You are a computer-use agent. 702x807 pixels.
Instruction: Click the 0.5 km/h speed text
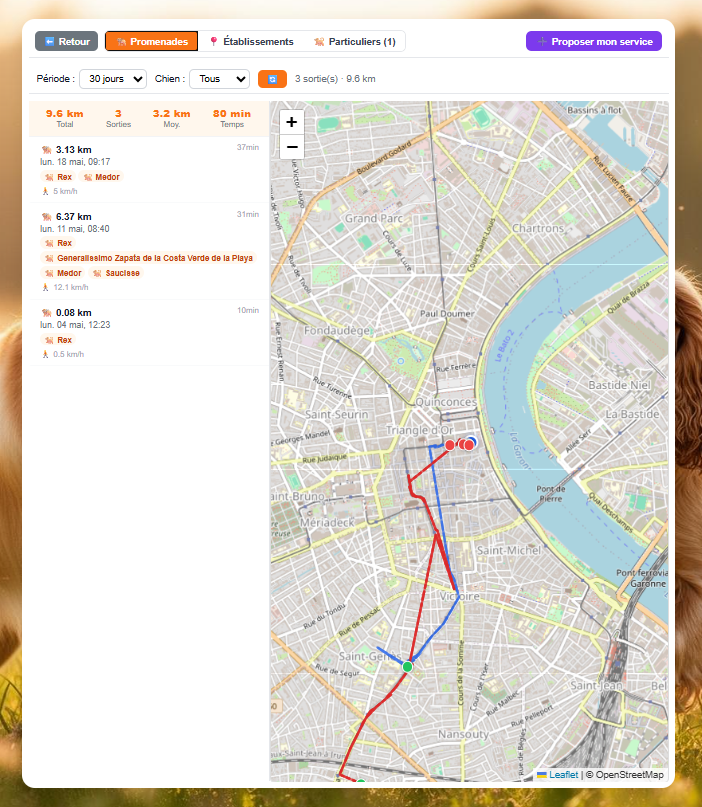(68, 354)
